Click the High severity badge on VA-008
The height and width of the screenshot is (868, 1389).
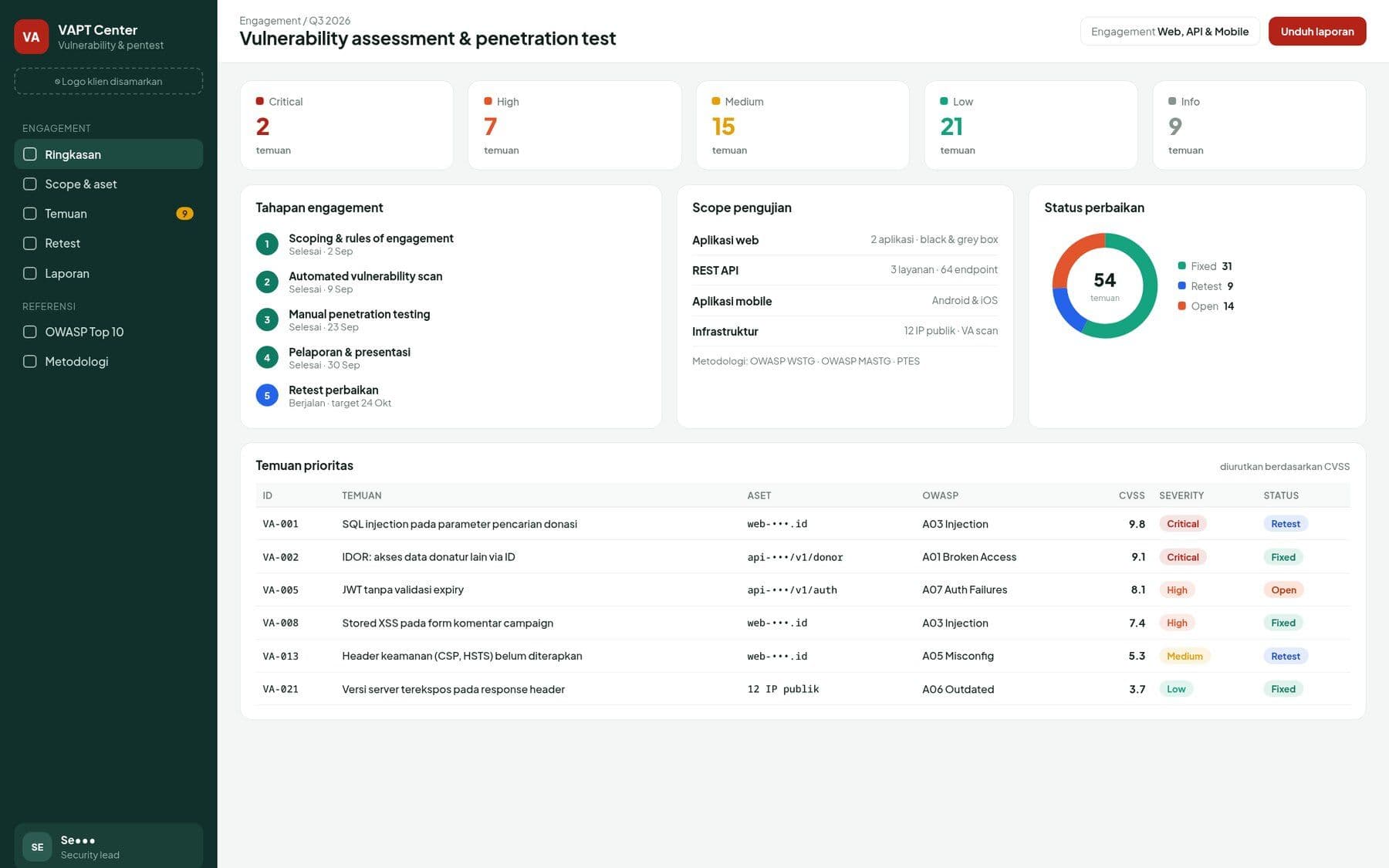[x=1177, y=623]
